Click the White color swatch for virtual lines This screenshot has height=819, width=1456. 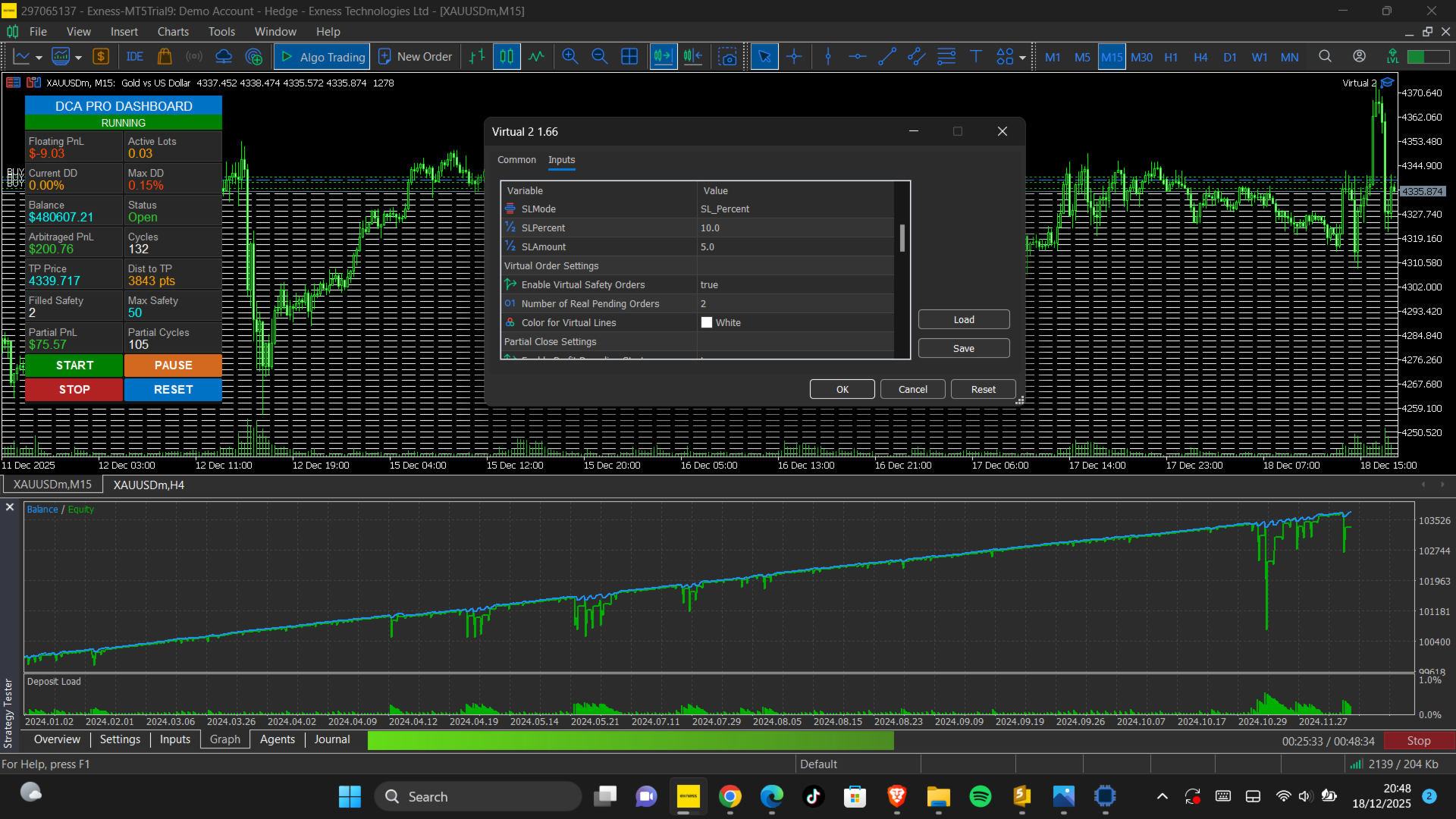(707, 323)
